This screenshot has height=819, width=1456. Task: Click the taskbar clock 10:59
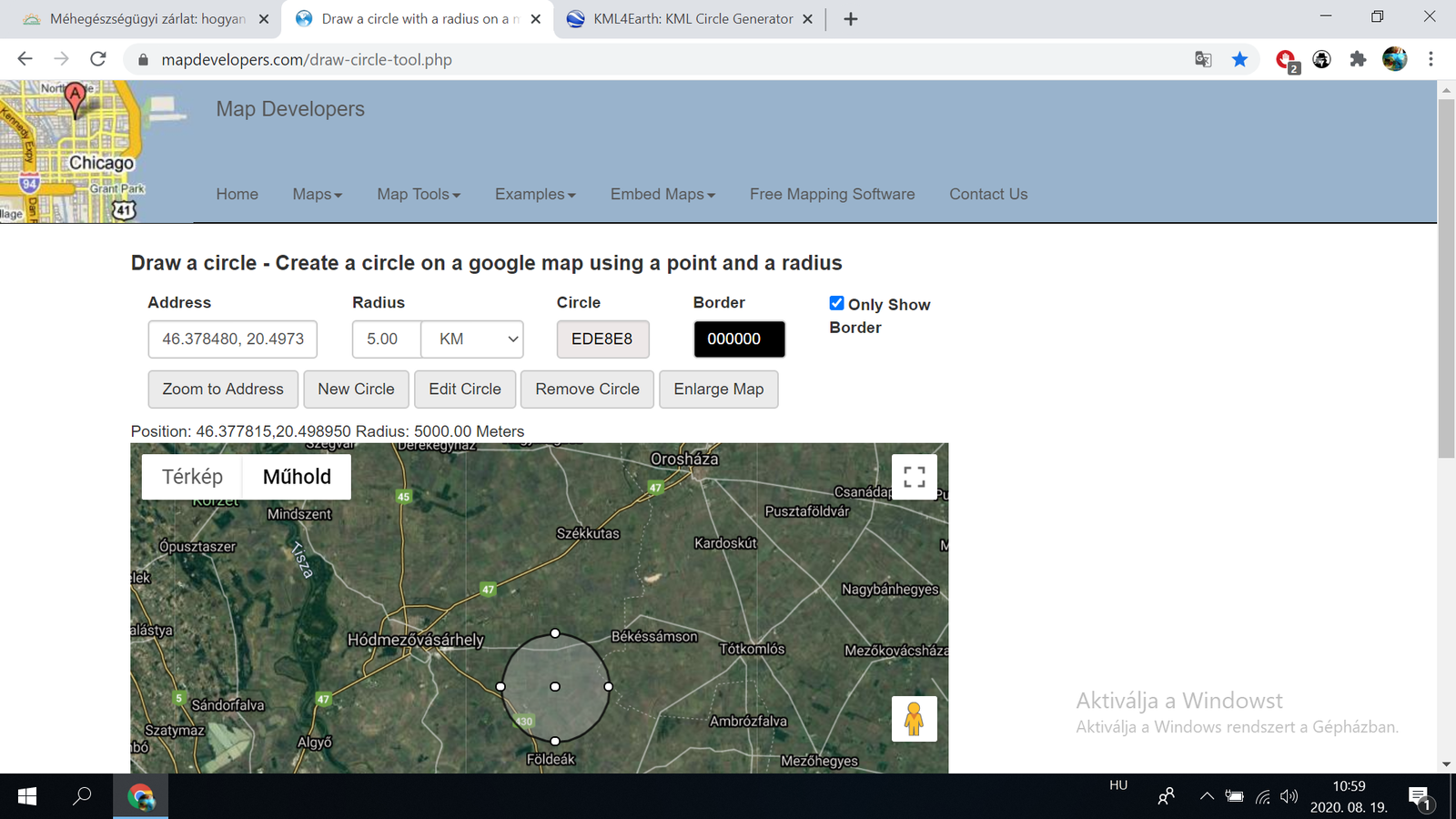[1349, 786]
